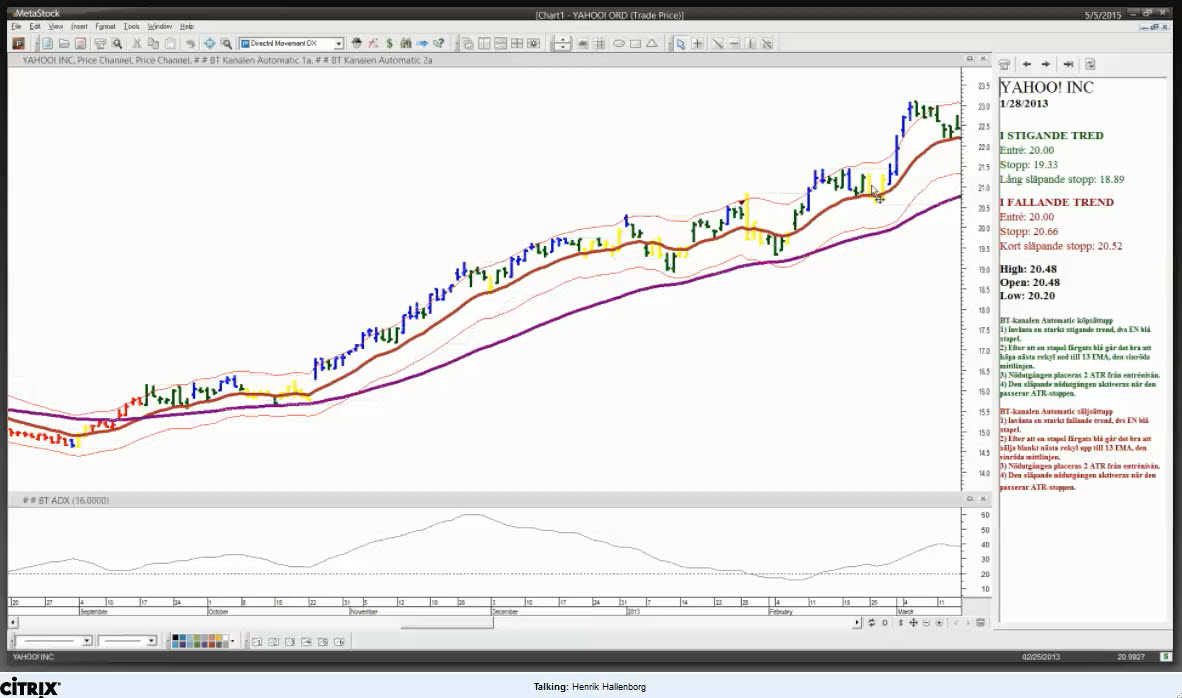Expand the color palette dropdown arrow
The height and width of the screenshot is (698, 1182).
(232, 641)
